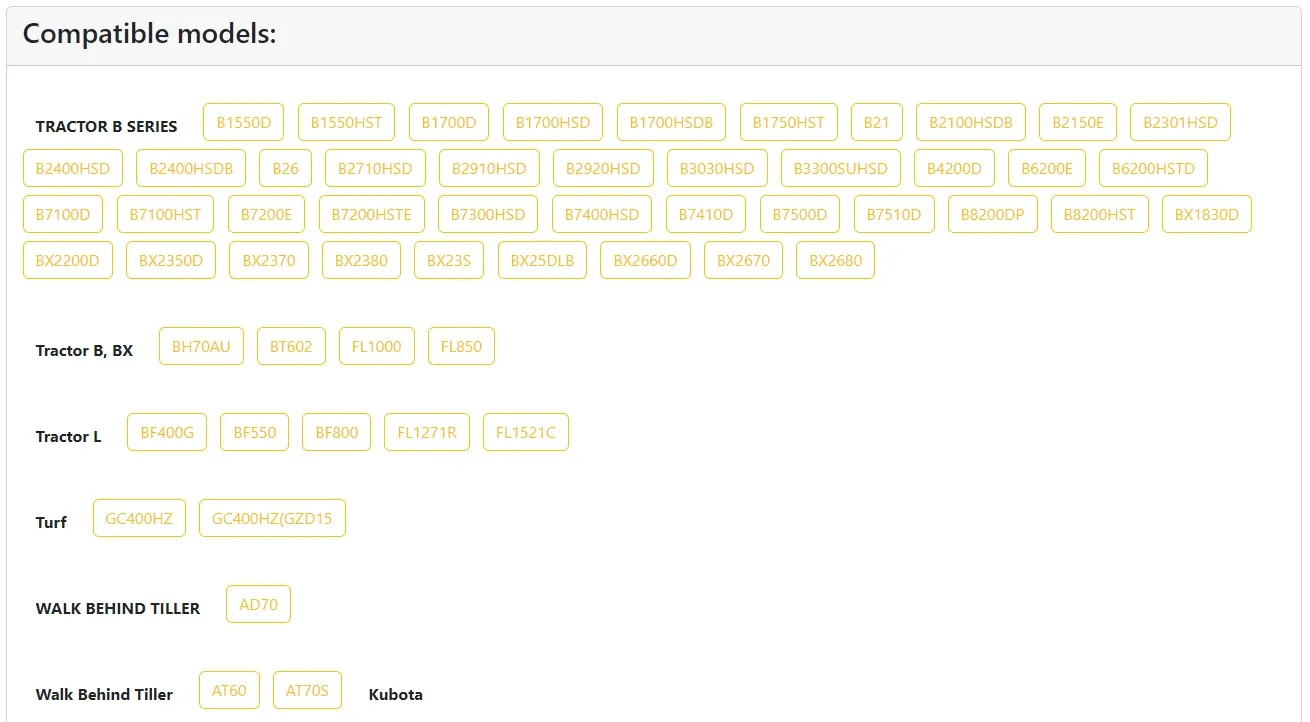This screenshot has width=1310, height=722.
Task: Click the FL1521C model tag
Action: click(526, 432)
